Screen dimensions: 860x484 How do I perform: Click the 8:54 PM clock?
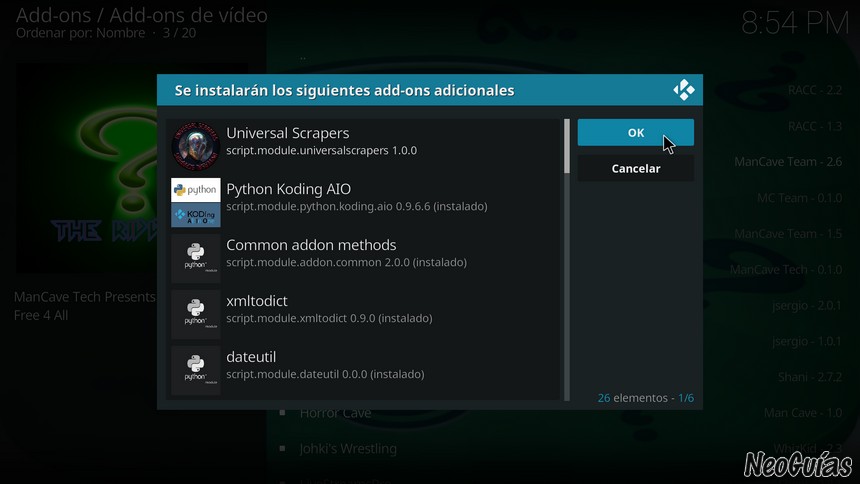795,24
